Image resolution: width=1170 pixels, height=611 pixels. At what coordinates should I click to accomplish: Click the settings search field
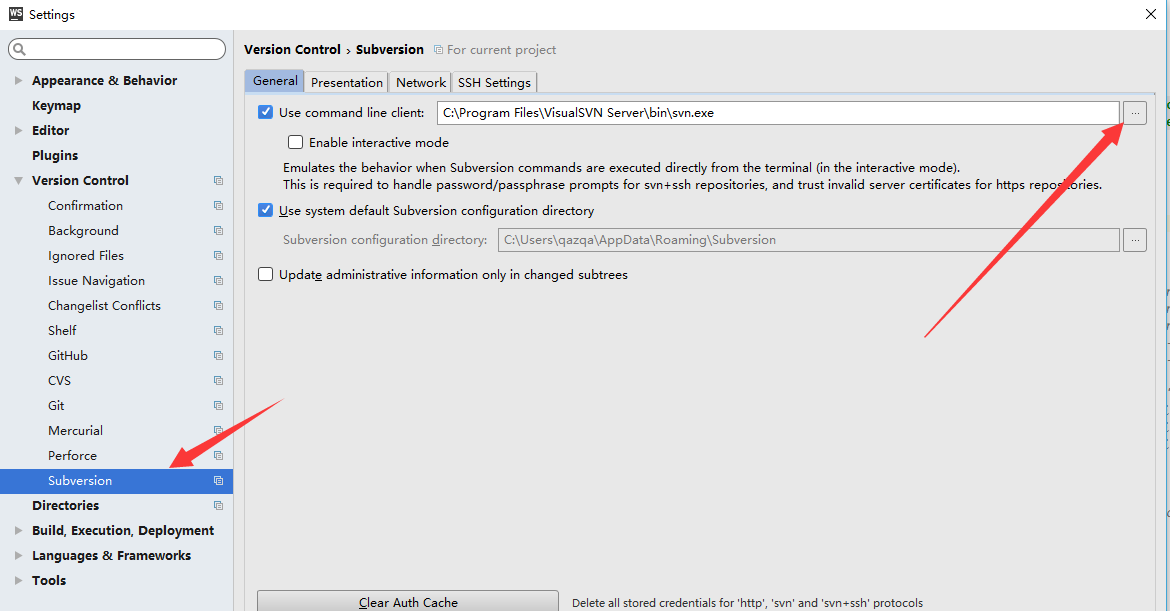point(117,49)
